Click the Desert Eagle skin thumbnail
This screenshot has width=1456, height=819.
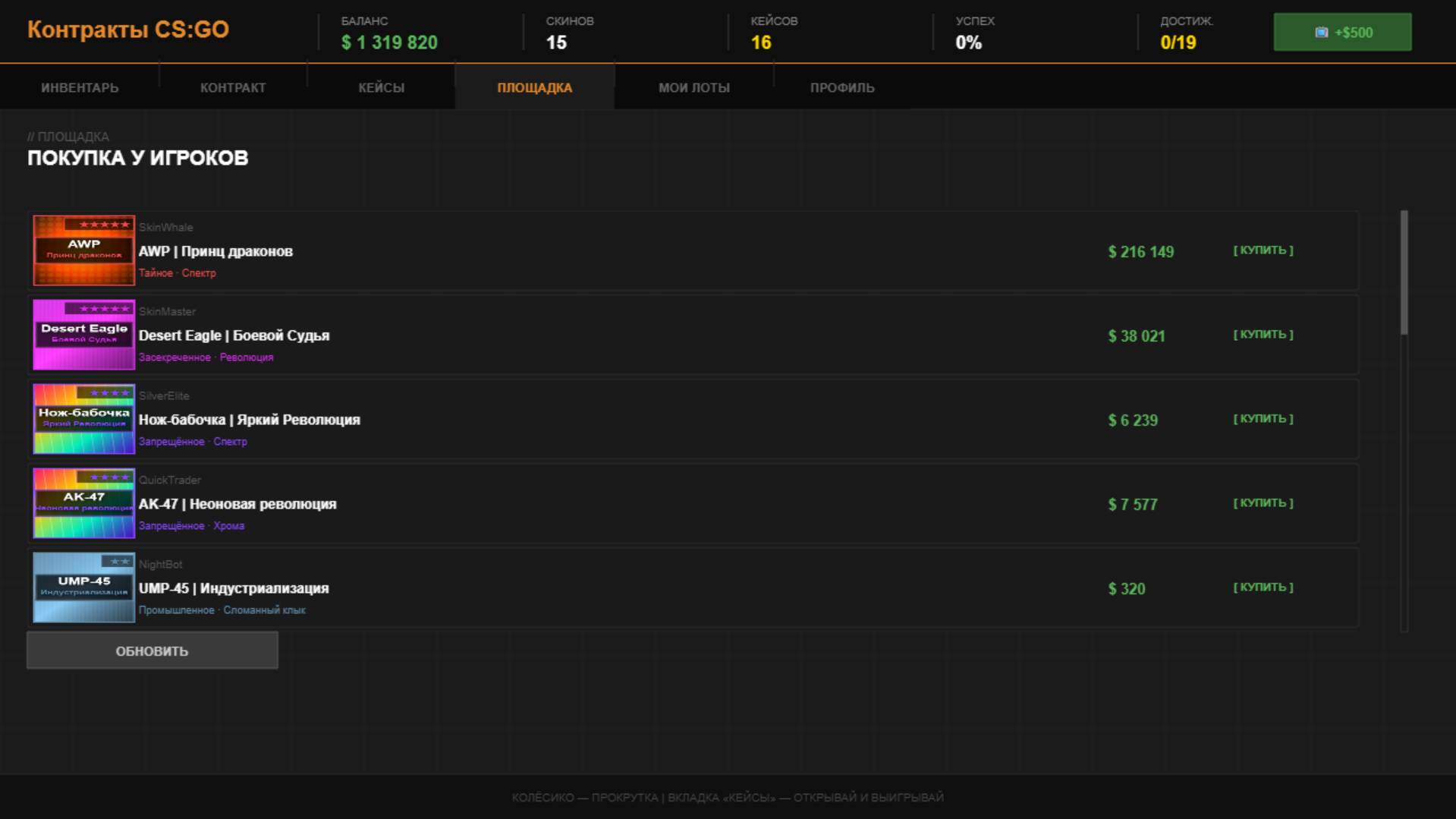[83, 335]
